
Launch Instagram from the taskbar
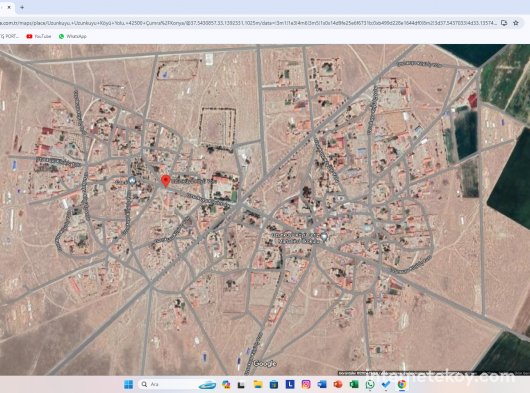(x=306, y=384)
